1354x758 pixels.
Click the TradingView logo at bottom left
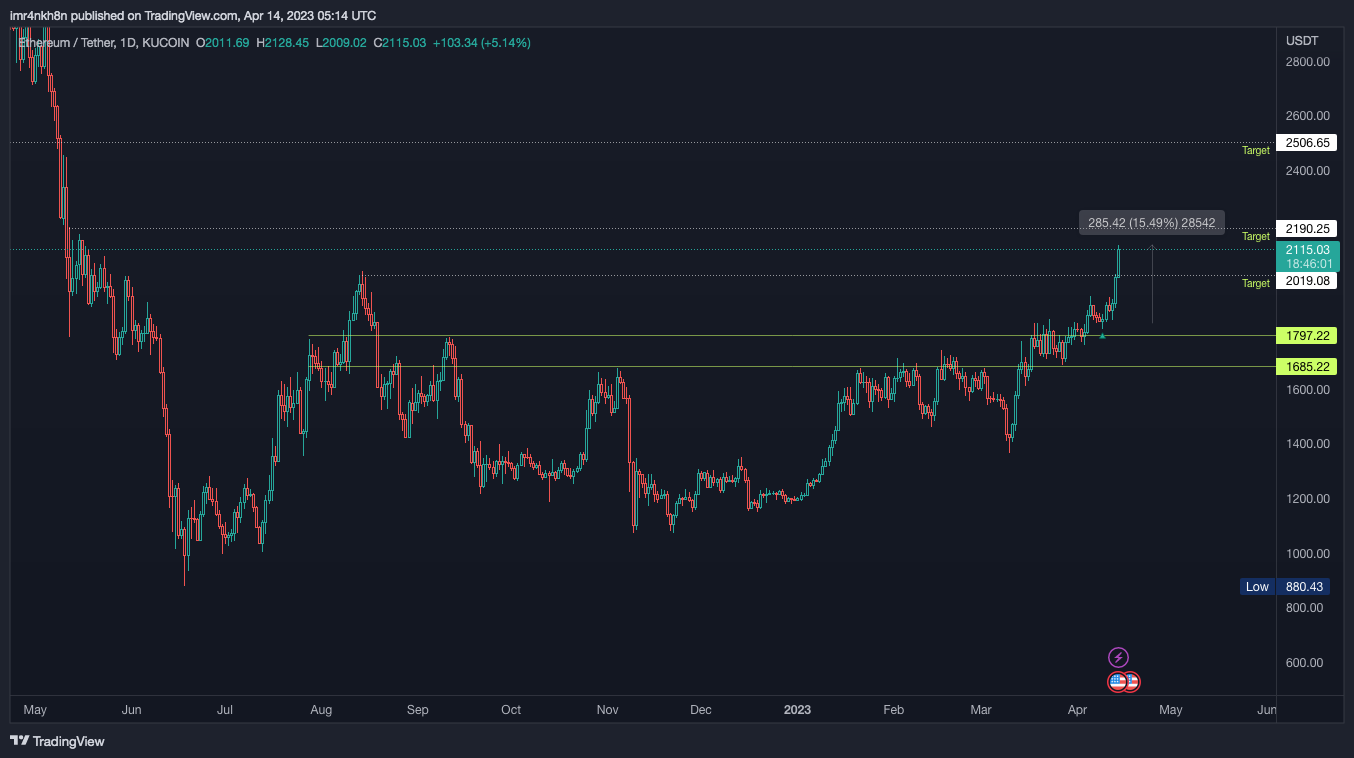[x=57, y=741]
